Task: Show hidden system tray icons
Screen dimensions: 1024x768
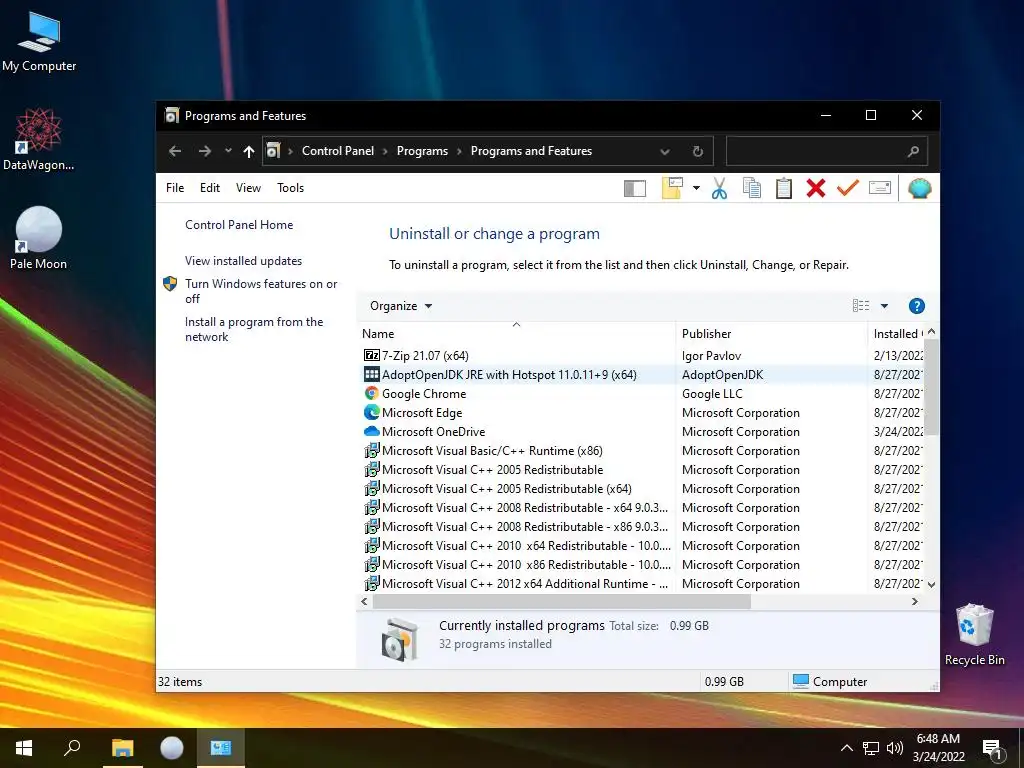Action: [846, 748]
